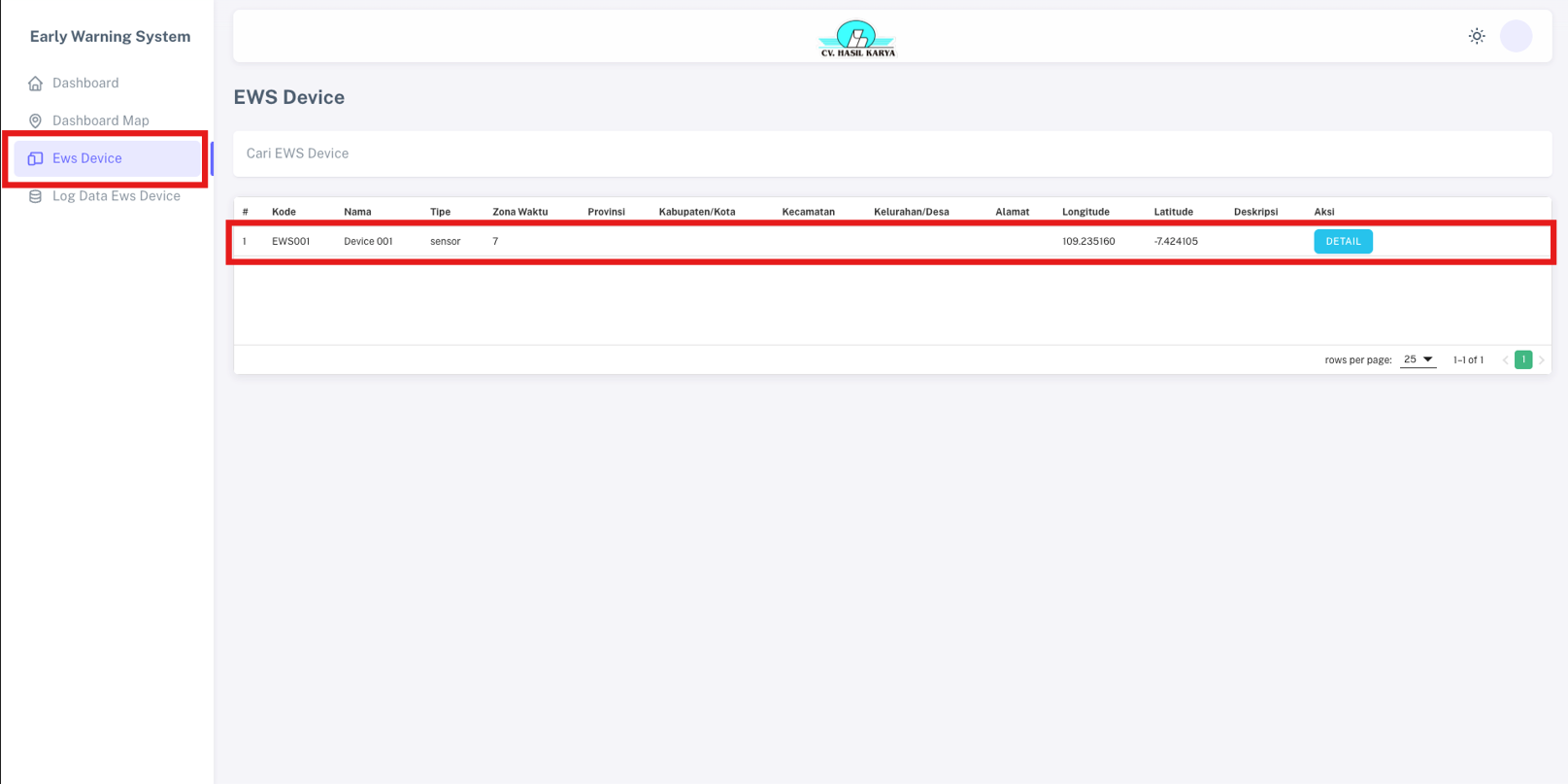Click the Dashboard Map pin icon

click(x=36, y=120)
